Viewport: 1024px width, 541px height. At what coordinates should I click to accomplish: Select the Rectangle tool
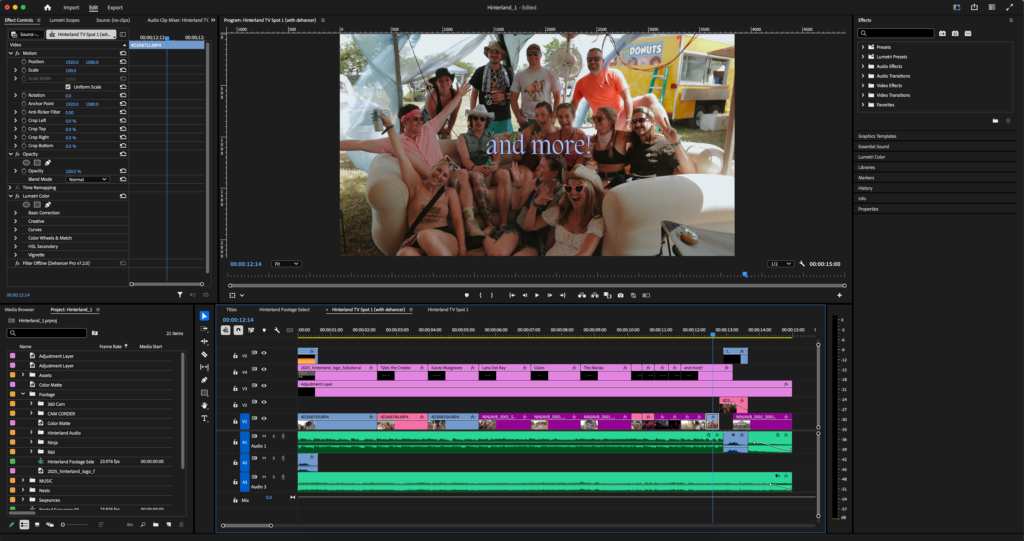point(204,393)
